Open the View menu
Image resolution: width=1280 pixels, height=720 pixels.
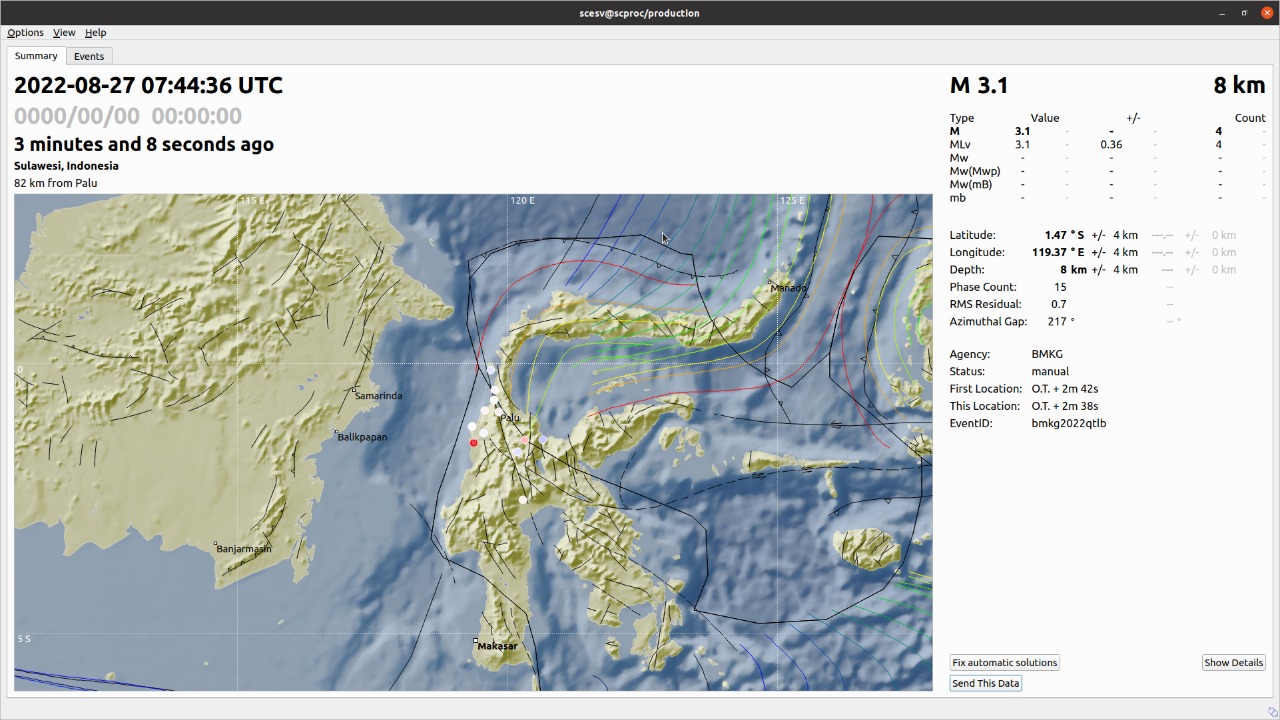(x=63, y=32)
